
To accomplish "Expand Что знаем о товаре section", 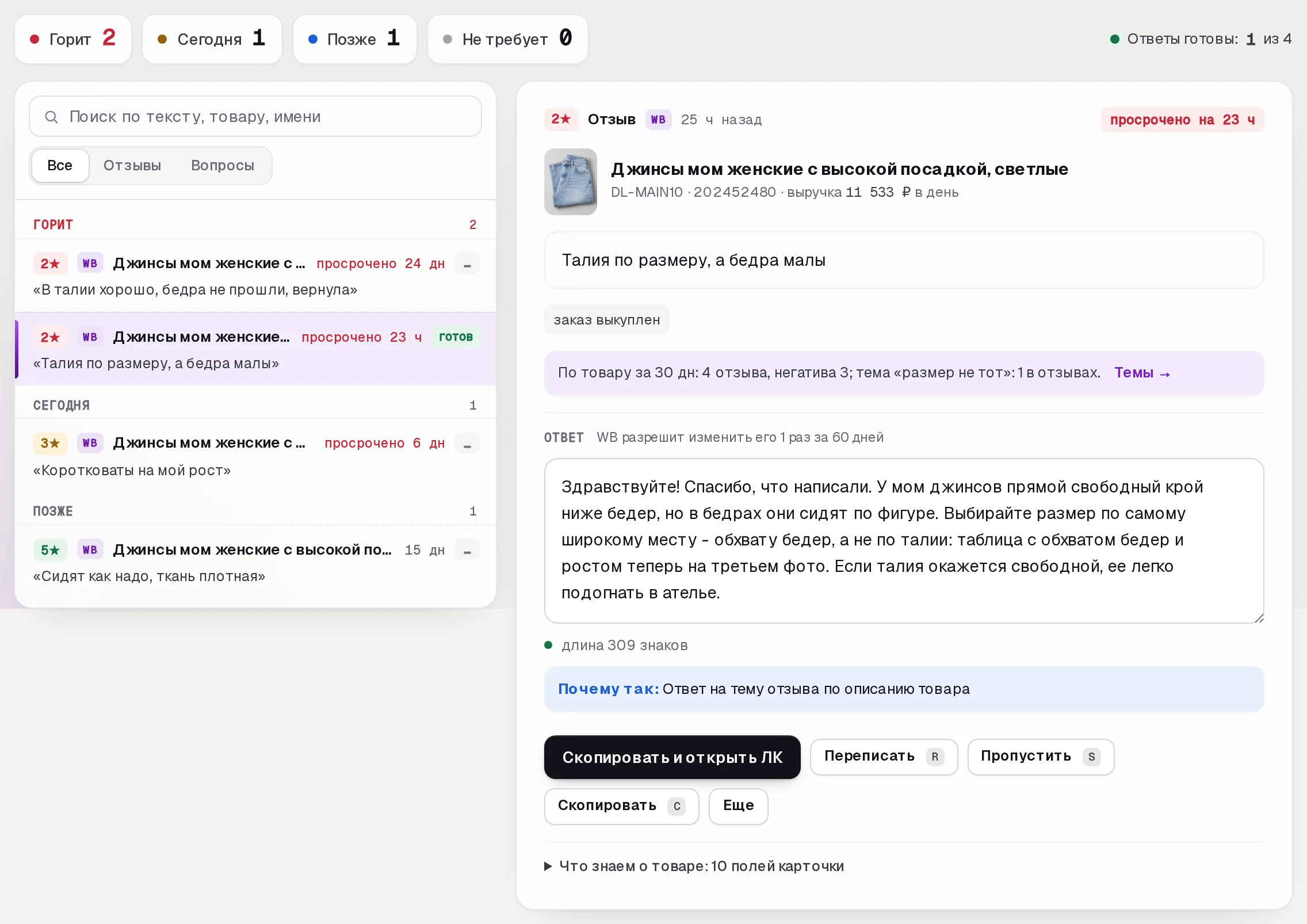I will tap(695, 866).
